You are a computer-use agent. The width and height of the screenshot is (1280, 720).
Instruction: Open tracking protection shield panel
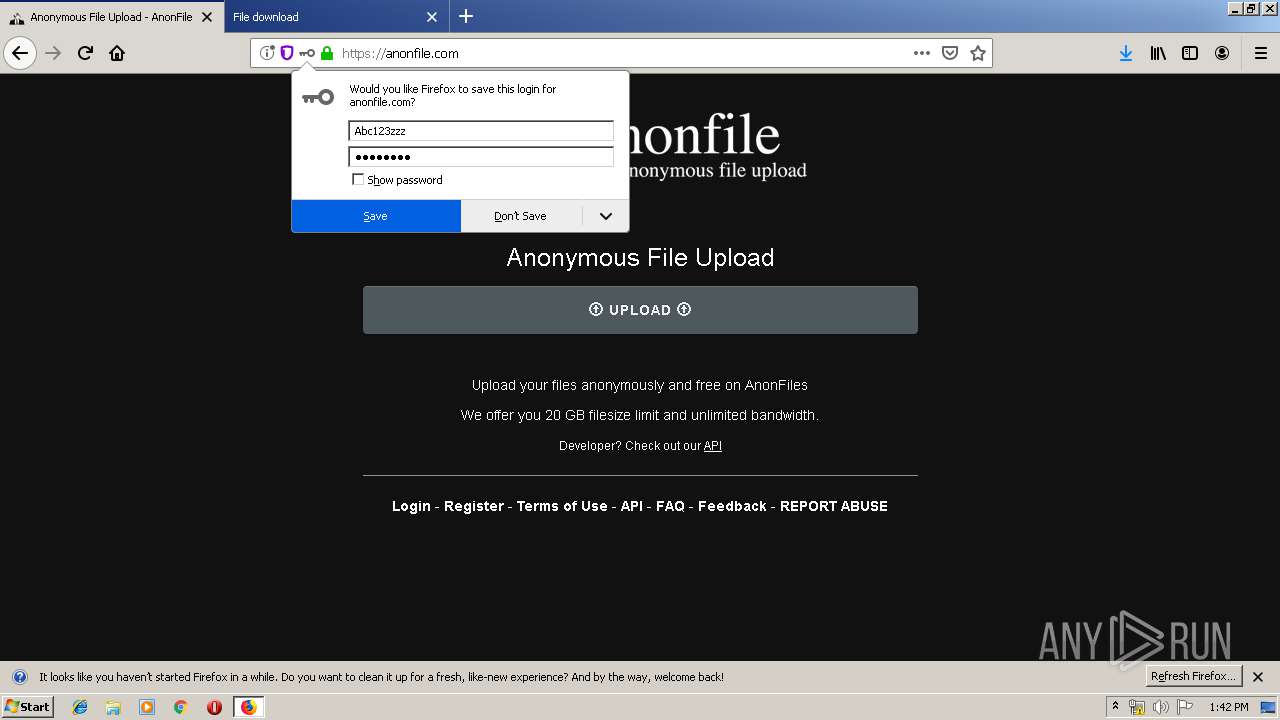tap(287, 53)
